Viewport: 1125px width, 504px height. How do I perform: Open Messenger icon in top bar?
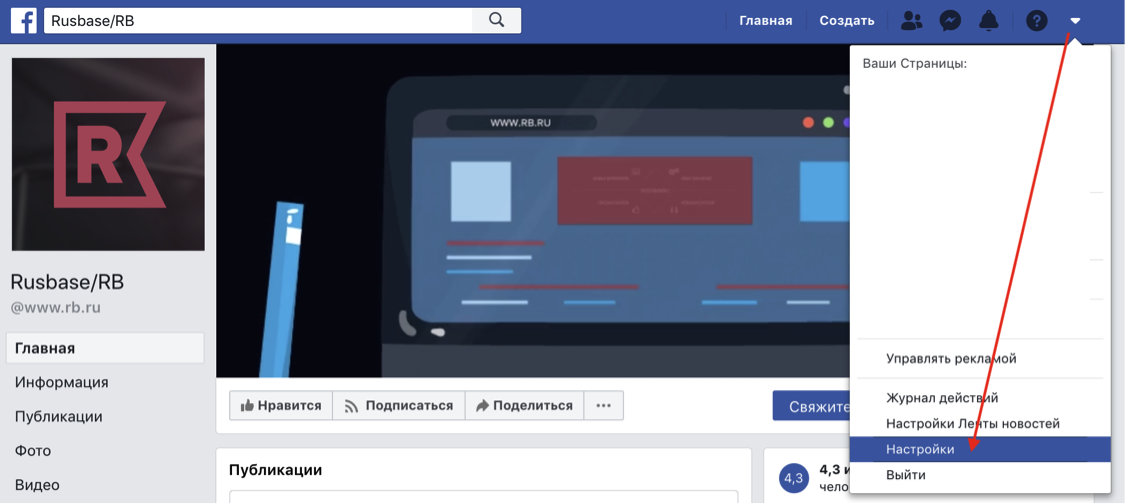(x=950, y=21)
